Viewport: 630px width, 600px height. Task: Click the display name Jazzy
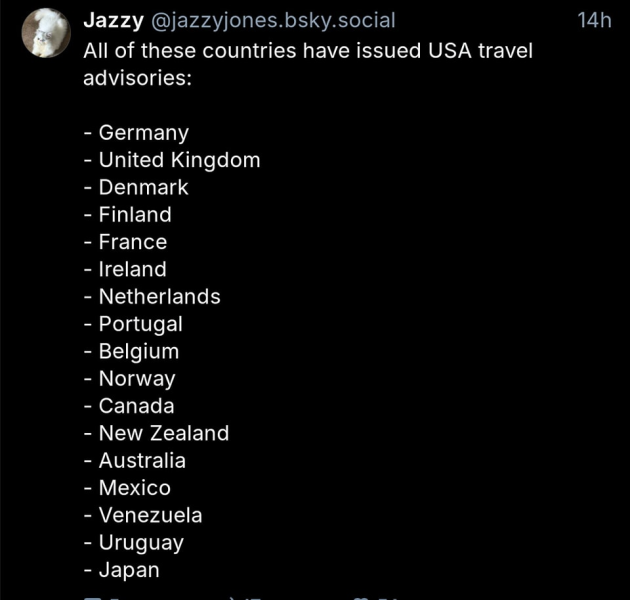click(x=112, y=20)
